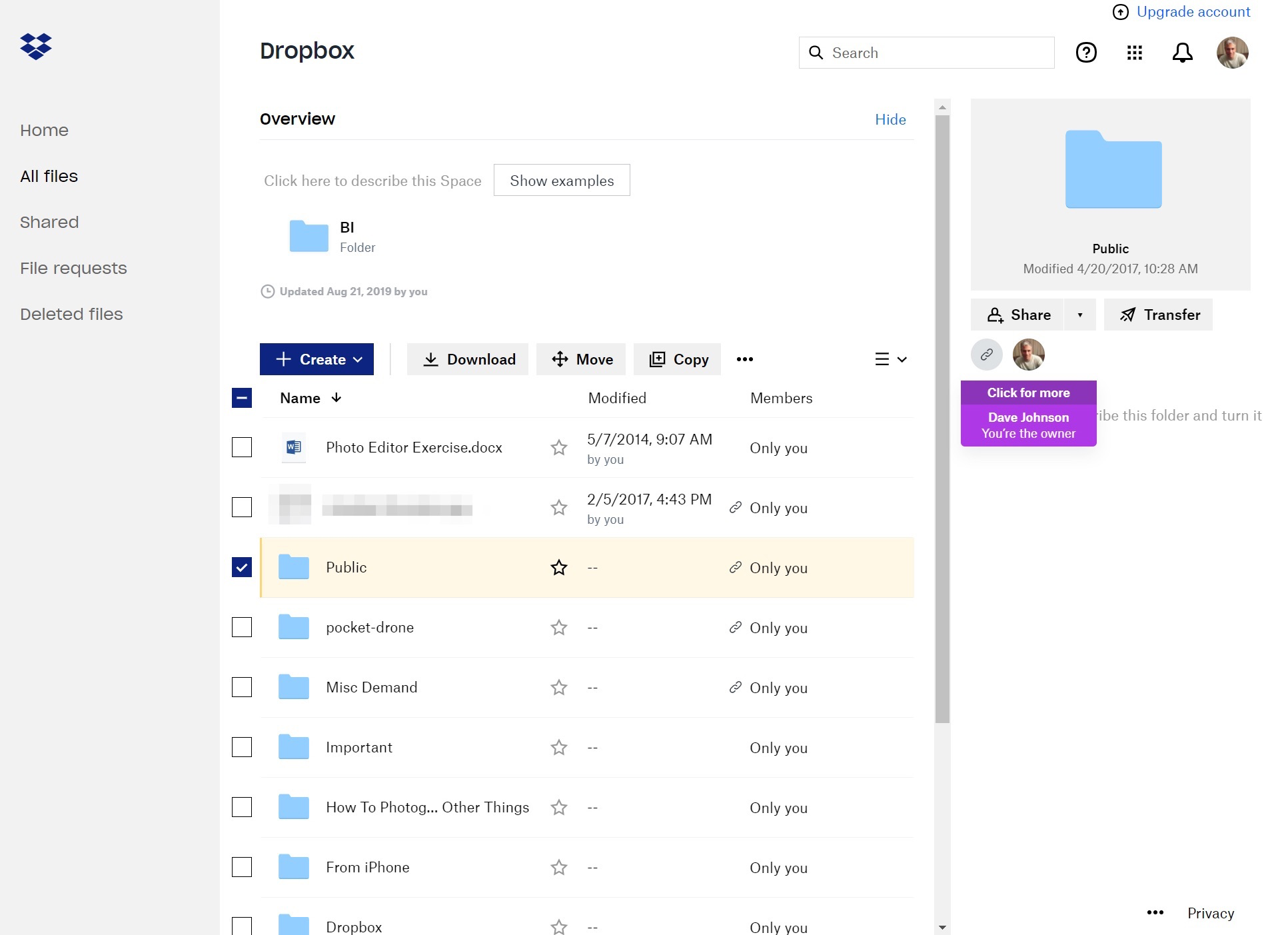Star the blurred file row
The image size is (1288, 935).
(x=558, y=507)
